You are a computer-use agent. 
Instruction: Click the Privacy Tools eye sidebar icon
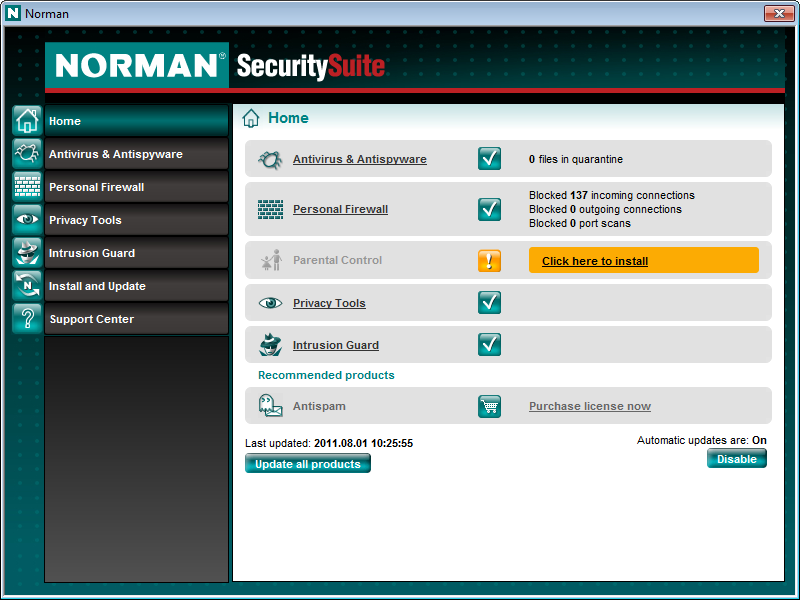[x=26, y=220]
